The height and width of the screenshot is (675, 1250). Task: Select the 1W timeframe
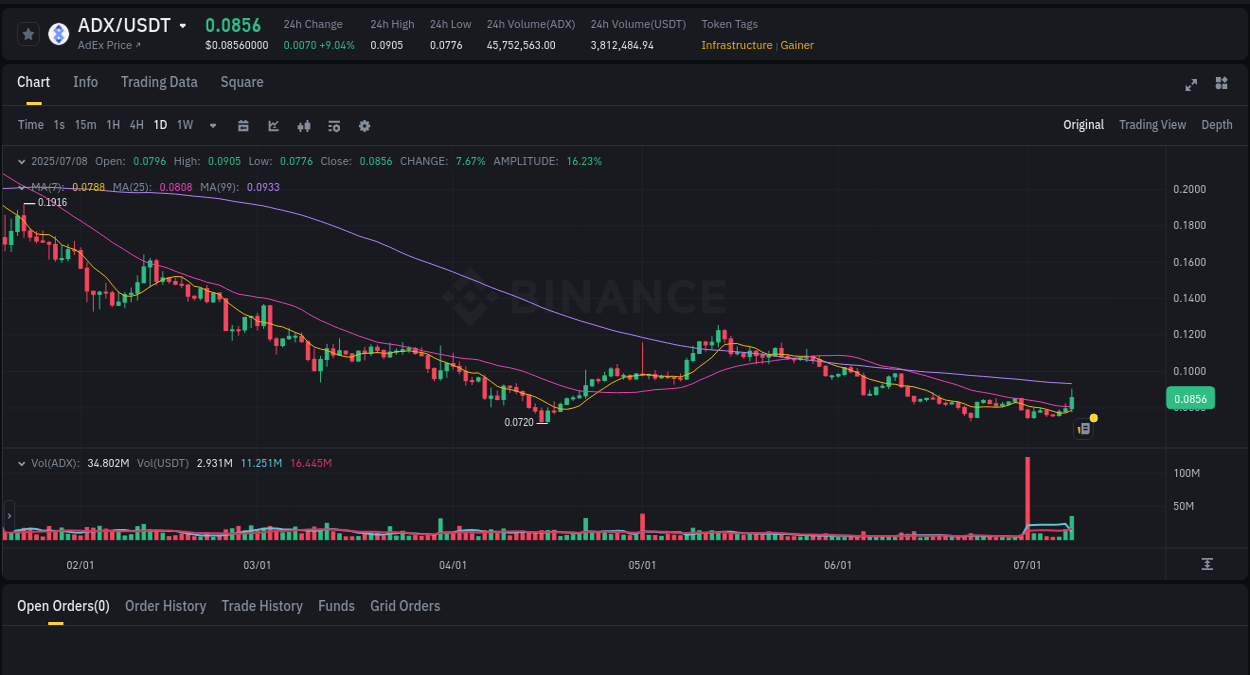click(x=184, y=125)
